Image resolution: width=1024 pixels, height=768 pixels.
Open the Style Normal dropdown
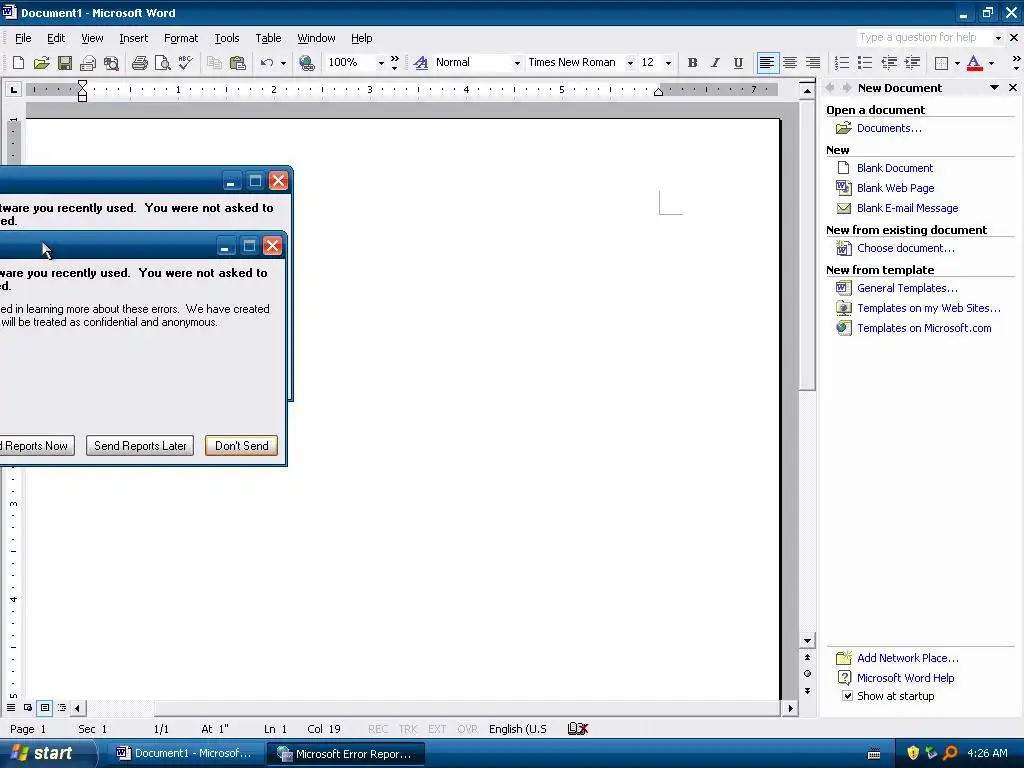pyautogui.click(x=517, y=63)
